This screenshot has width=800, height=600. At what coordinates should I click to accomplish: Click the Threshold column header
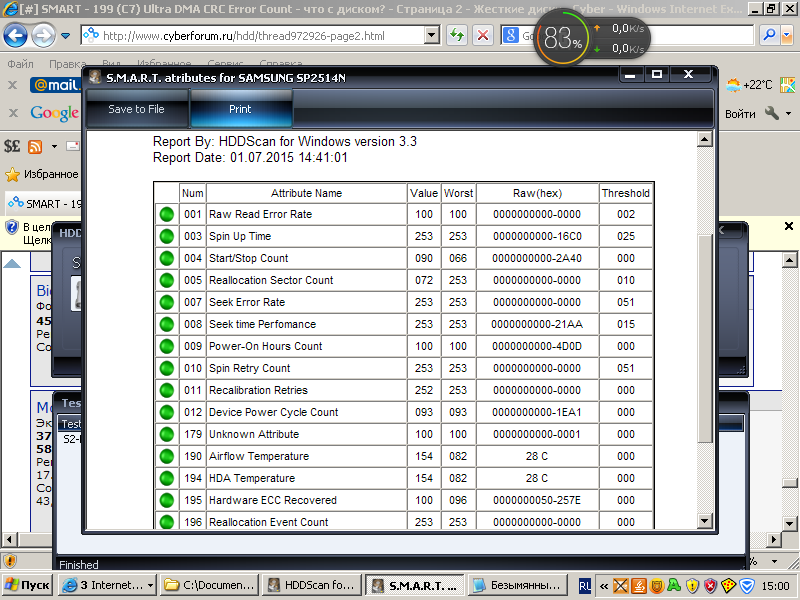click(x=626, y=193)
